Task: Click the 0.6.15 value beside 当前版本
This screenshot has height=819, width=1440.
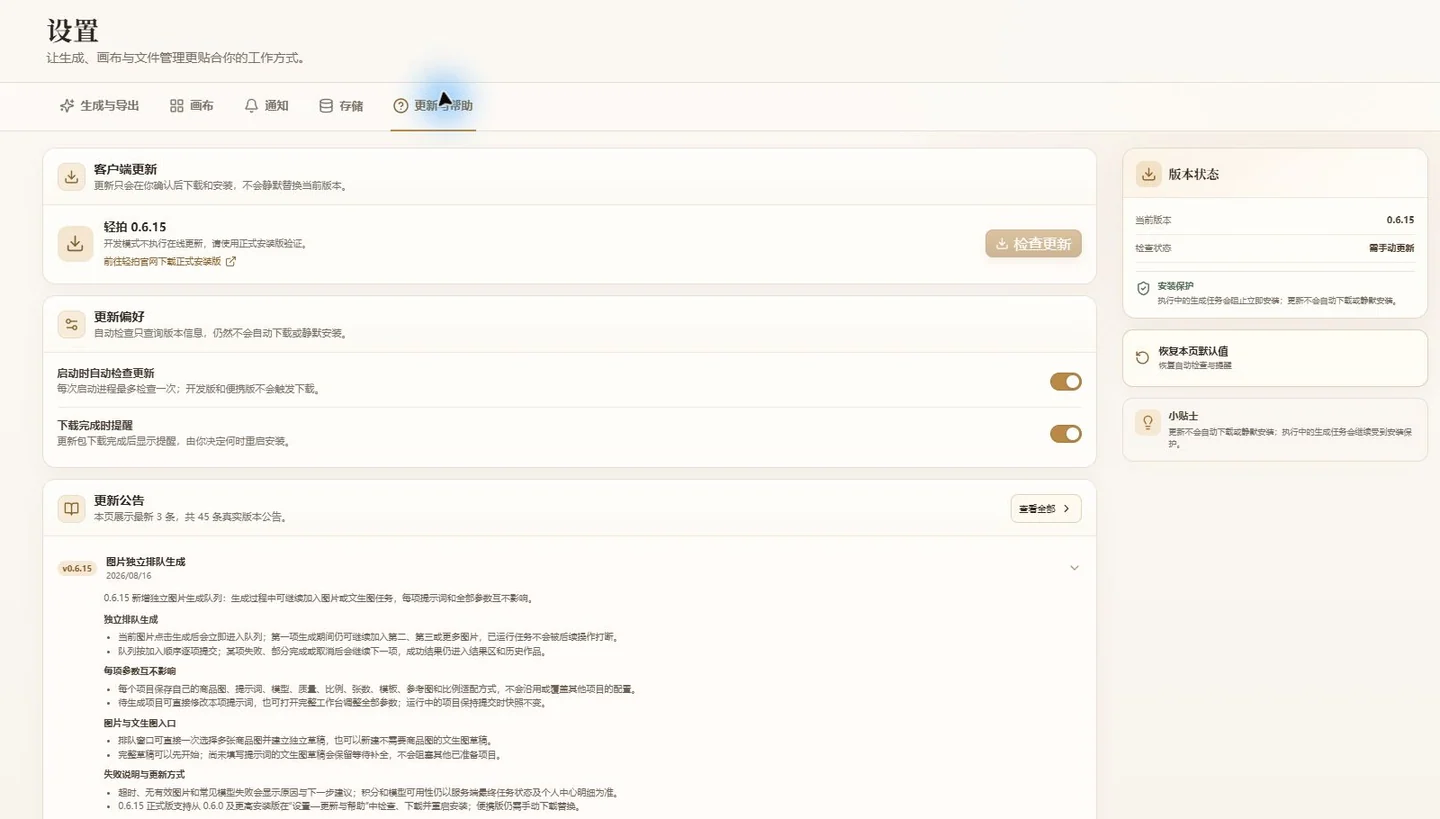Action: click(1400, 220)
